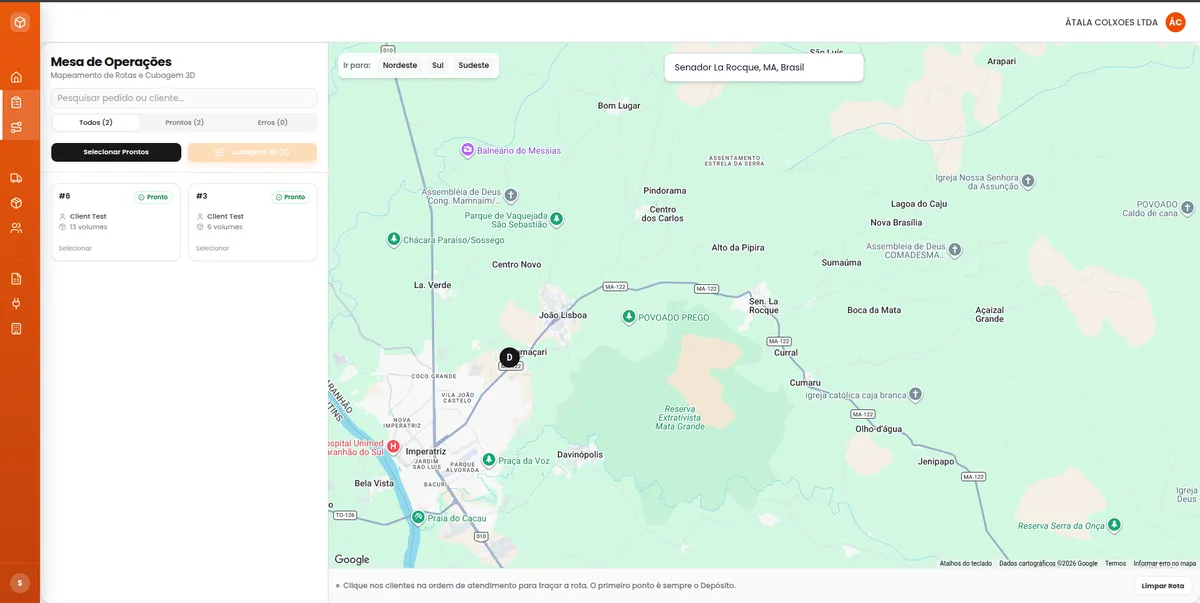Click the igreja católica caja branca pin
The height and width of the screenshot is (603, 1200).
[915, 395]
